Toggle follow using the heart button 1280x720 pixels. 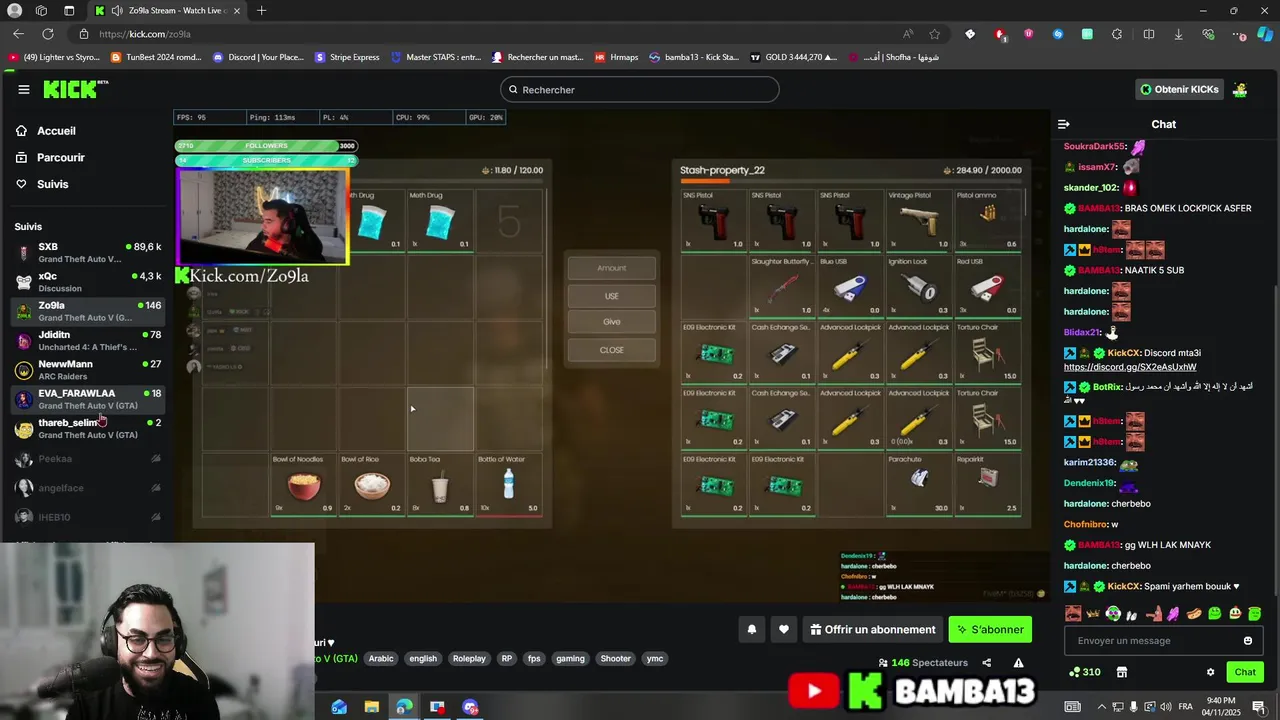pos(784,629)
